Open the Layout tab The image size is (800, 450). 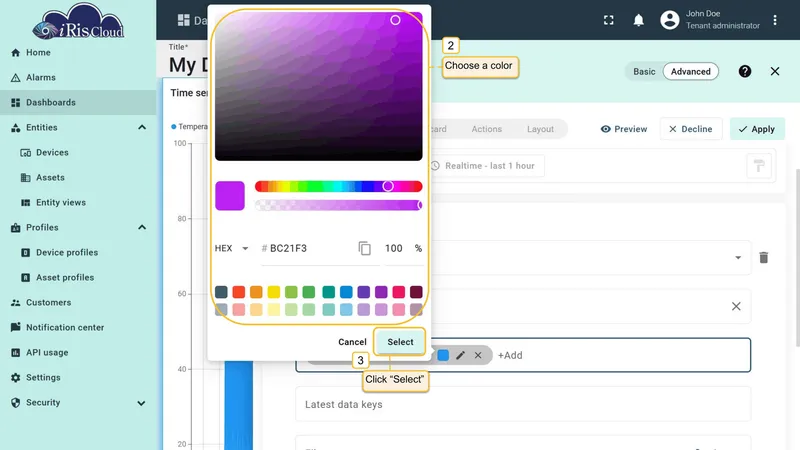[540, 129]
